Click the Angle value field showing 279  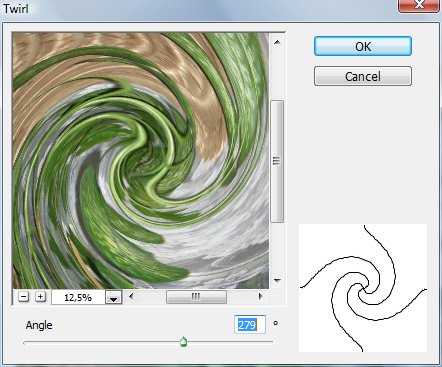coord(250,324)
